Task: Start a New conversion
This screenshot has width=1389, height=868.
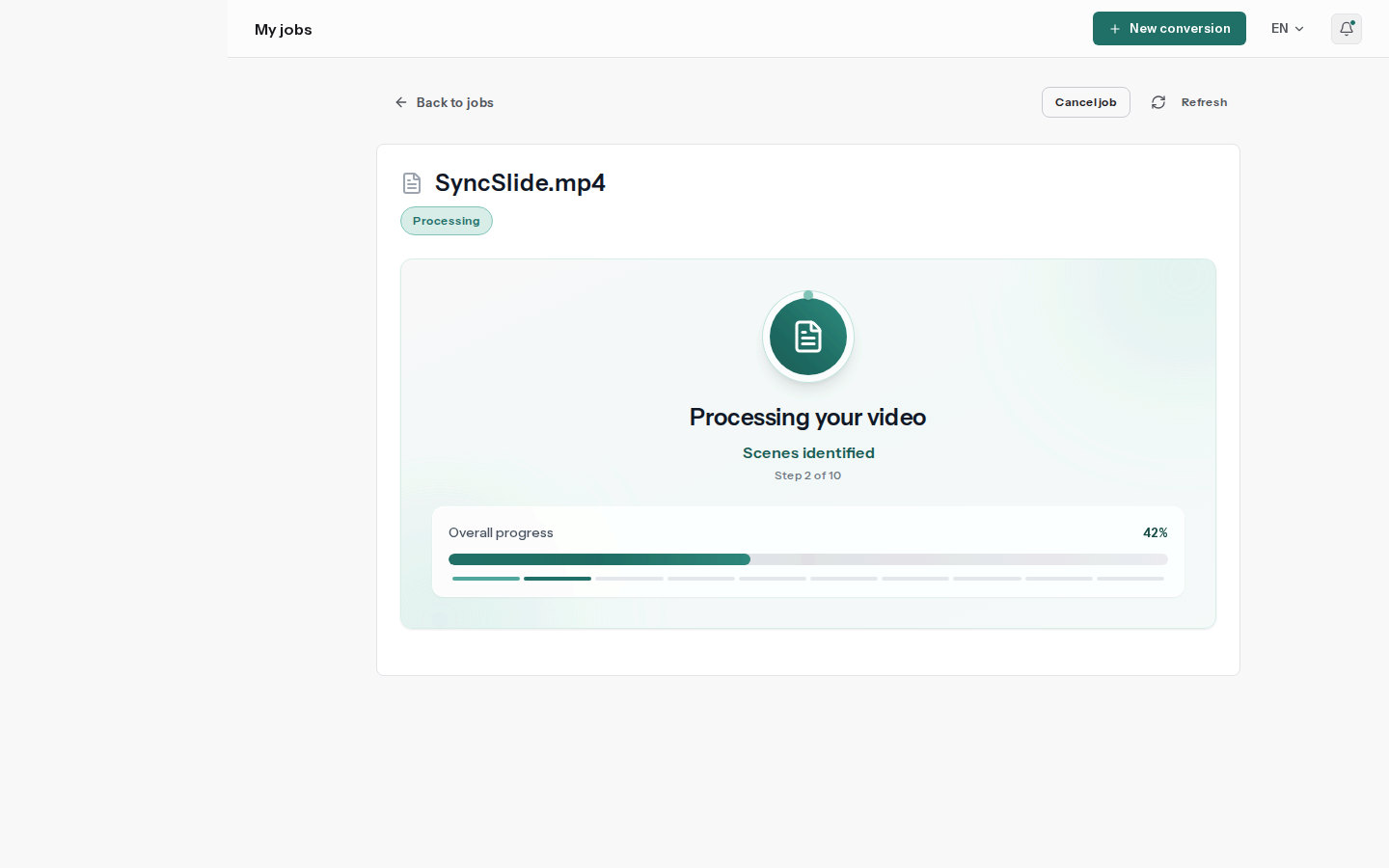Action: [x=1169, y=29]
